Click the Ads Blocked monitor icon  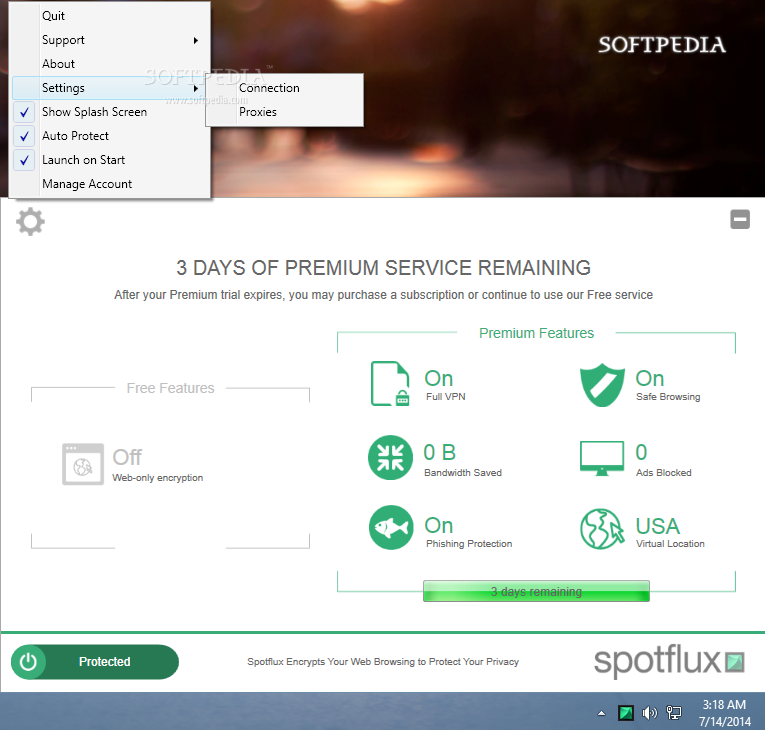(x=602, y=458)
